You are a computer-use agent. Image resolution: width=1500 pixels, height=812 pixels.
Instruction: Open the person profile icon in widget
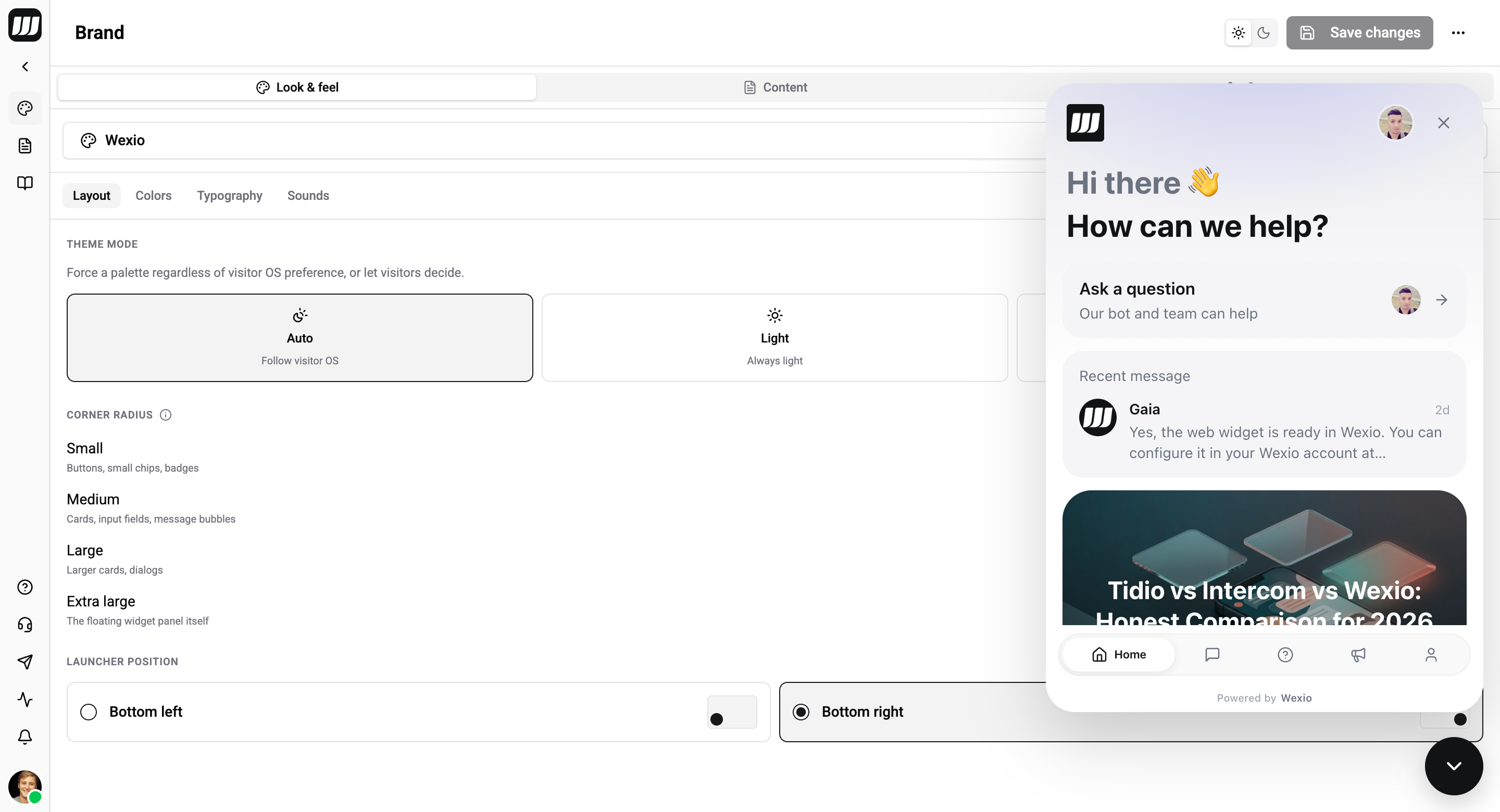point(1431,655)
